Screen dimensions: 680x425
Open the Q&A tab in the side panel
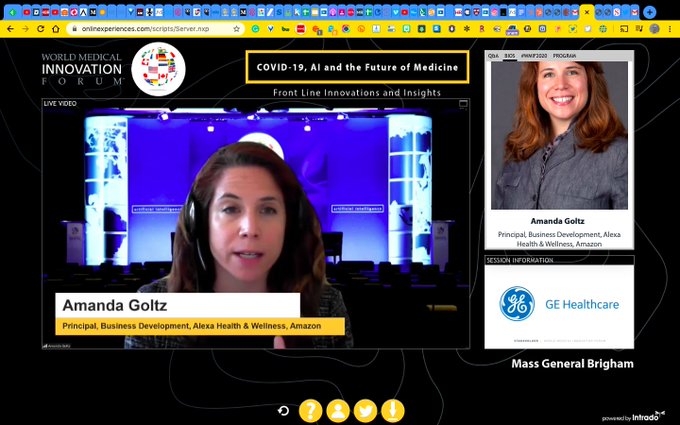[x=493, y=56]
